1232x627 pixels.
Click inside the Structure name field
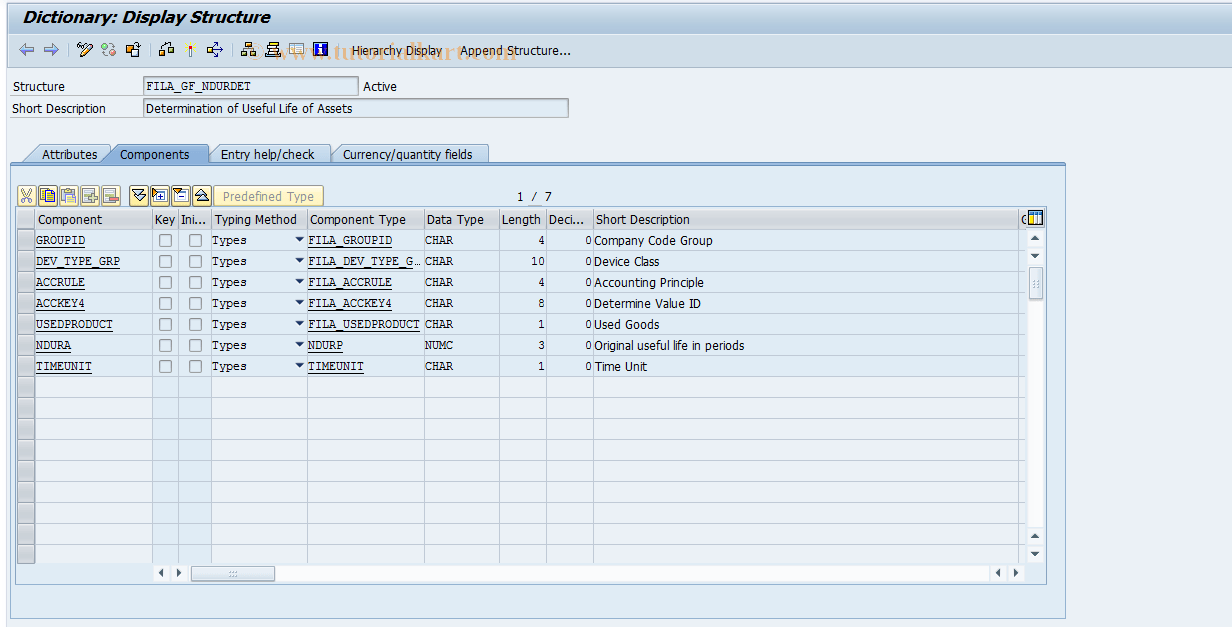coord(250,86)
